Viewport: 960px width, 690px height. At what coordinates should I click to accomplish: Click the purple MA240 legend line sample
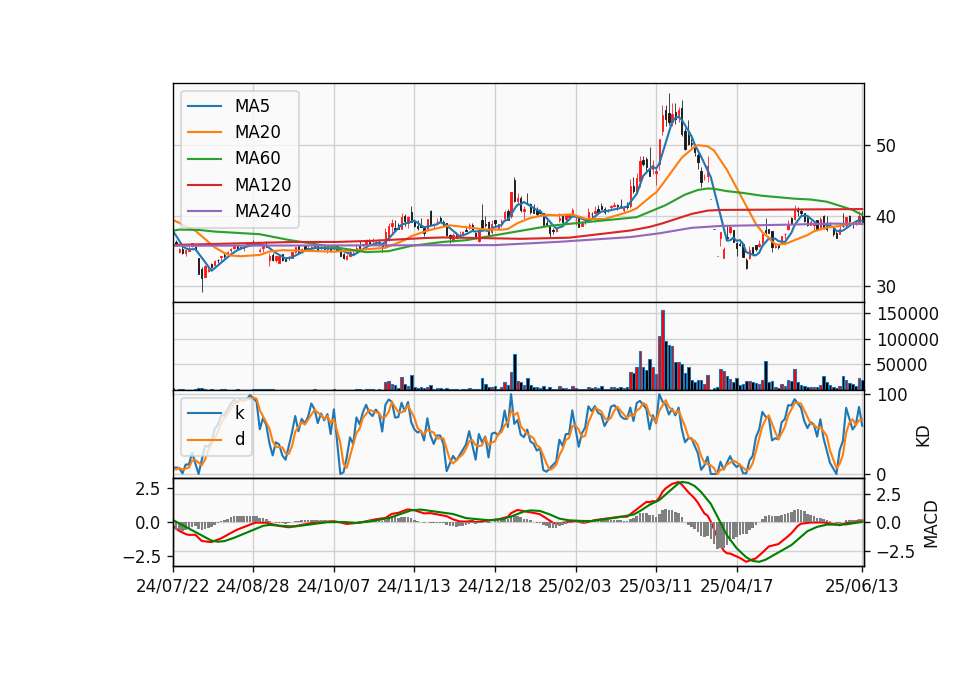(204, 211)
